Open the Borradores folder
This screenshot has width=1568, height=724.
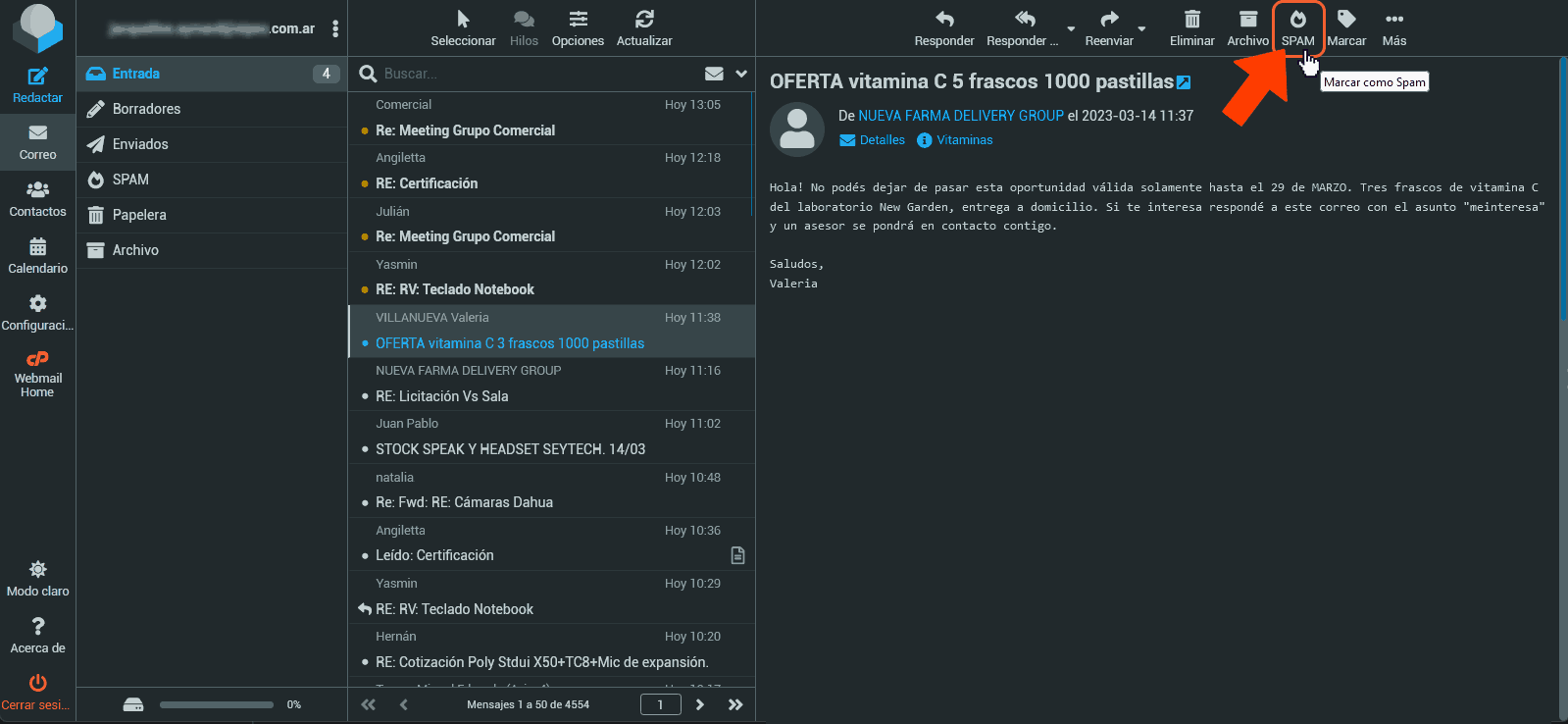click(212, 109)
